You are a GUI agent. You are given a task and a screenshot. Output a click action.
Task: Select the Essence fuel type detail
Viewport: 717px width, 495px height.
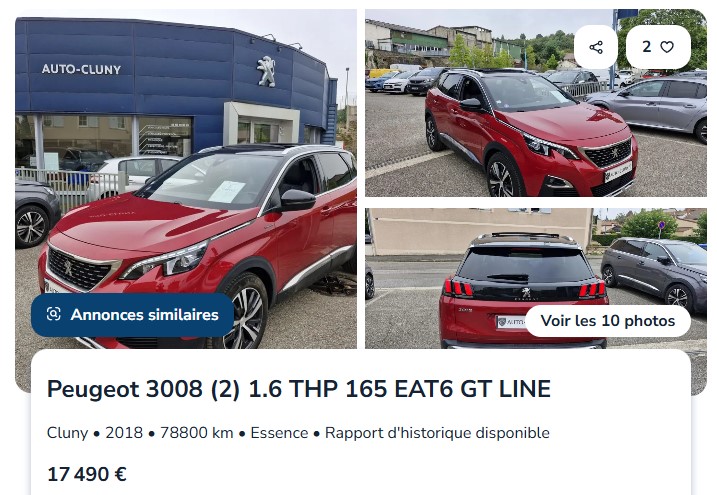coord(279,432)
